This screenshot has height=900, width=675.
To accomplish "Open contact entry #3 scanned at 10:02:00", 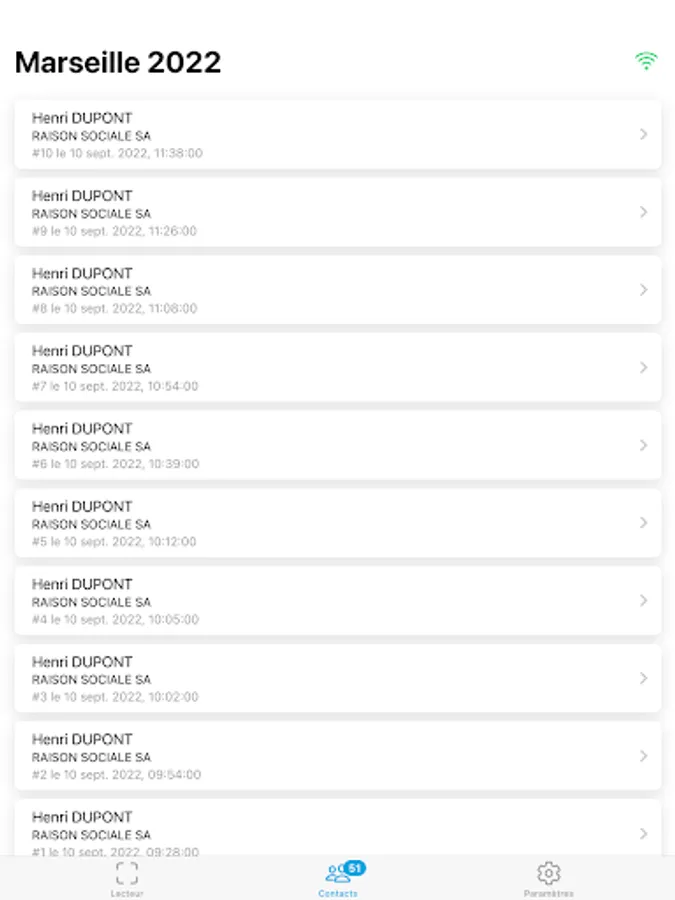I will point(338,678).
